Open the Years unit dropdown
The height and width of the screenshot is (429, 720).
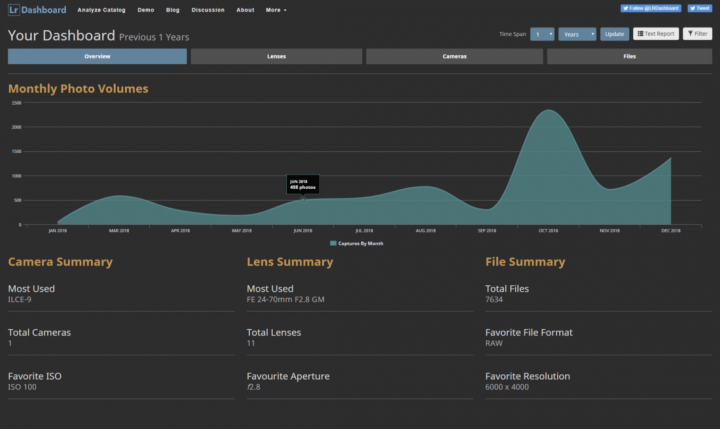click(577, 34)
